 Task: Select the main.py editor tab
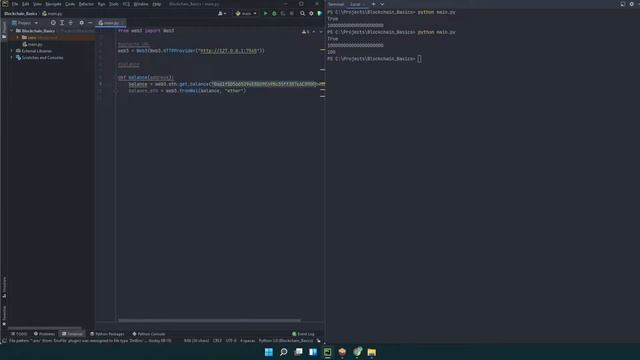110,23
